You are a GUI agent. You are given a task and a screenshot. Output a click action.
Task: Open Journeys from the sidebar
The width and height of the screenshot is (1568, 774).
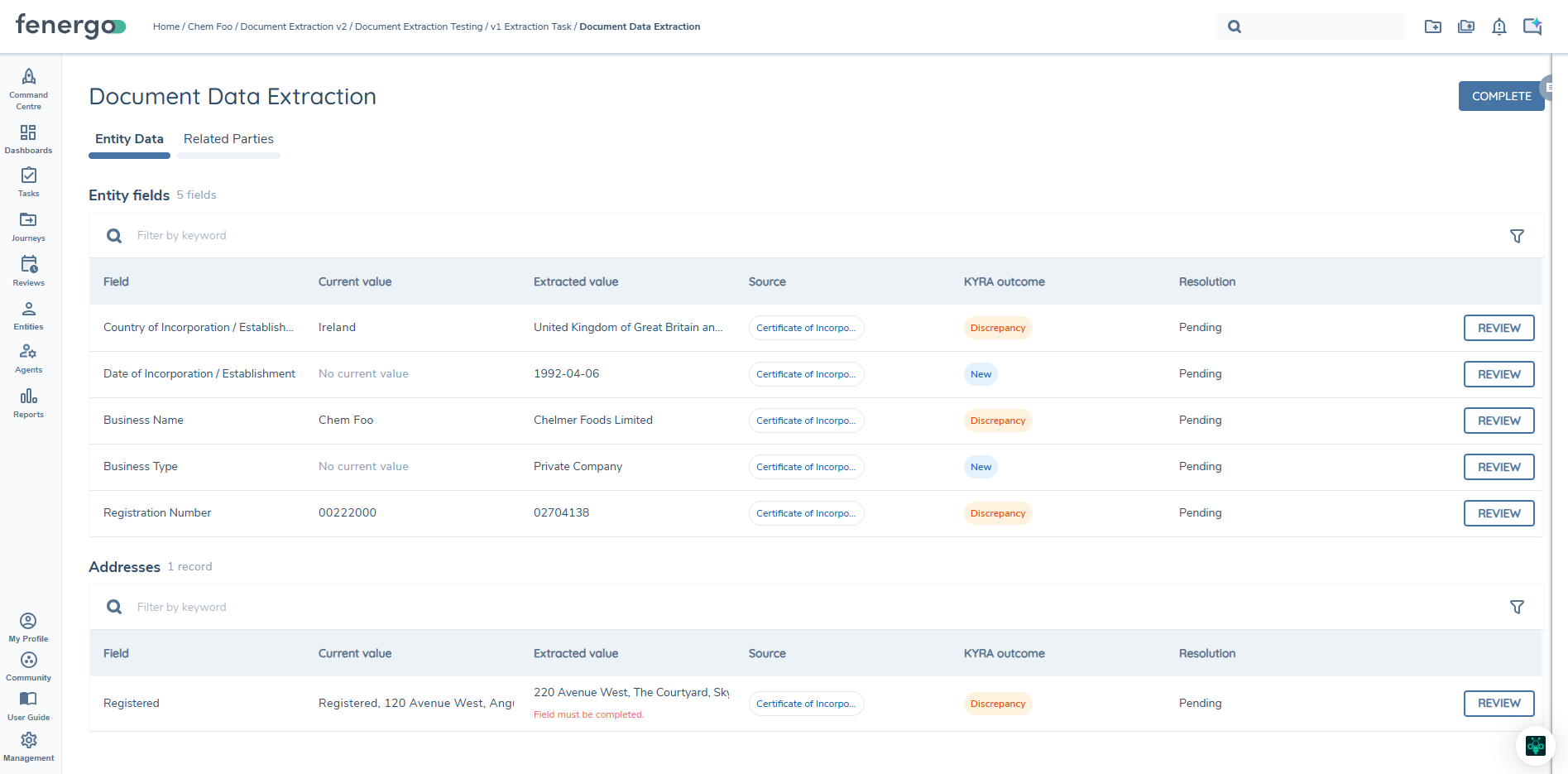click(x=29, y=226)
